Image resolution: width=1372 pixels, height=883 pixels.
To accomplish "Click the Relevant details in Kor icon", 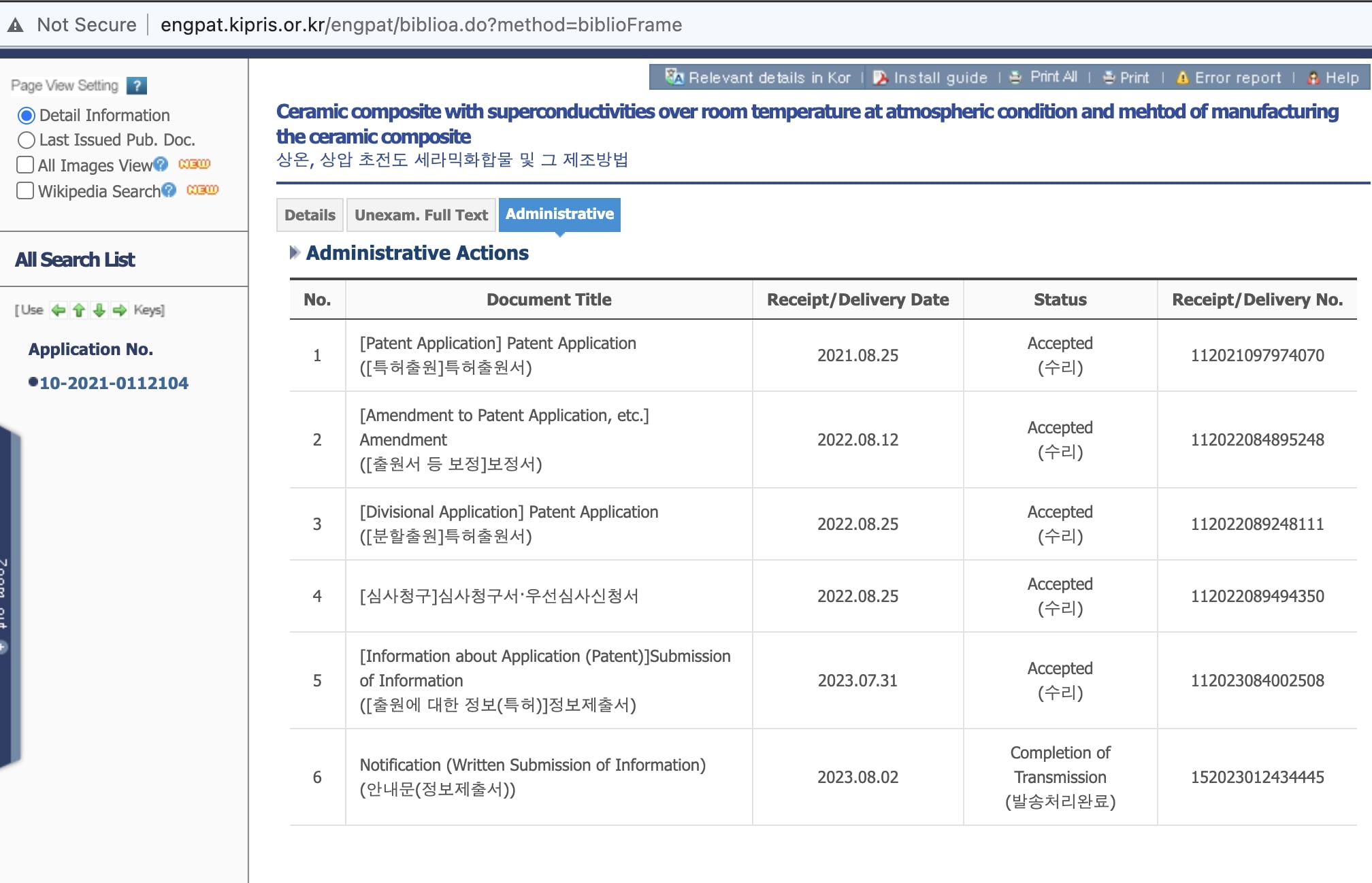I will tap(674, 78).
